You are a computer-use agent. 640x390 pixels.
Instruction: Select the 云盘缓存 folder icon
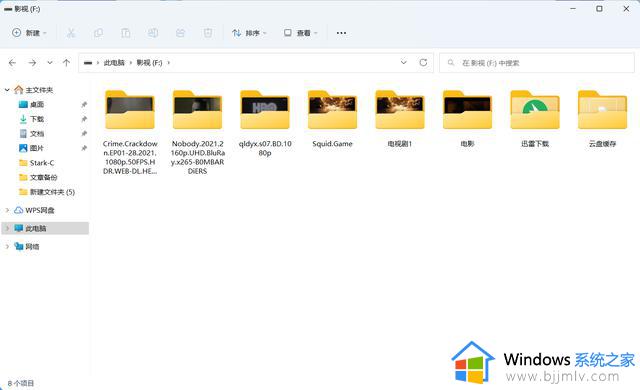[x=602, y=110]
